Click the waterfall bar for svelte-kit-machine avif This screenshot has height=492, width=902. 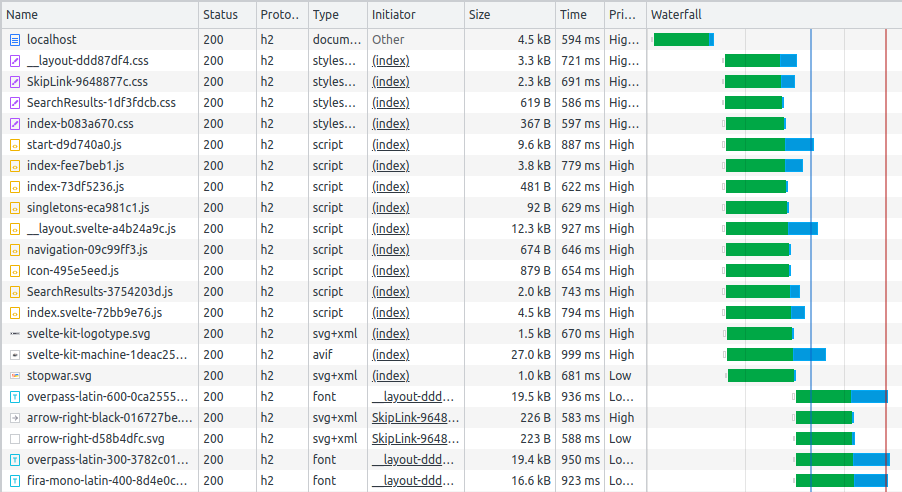(x=776, y=354)
